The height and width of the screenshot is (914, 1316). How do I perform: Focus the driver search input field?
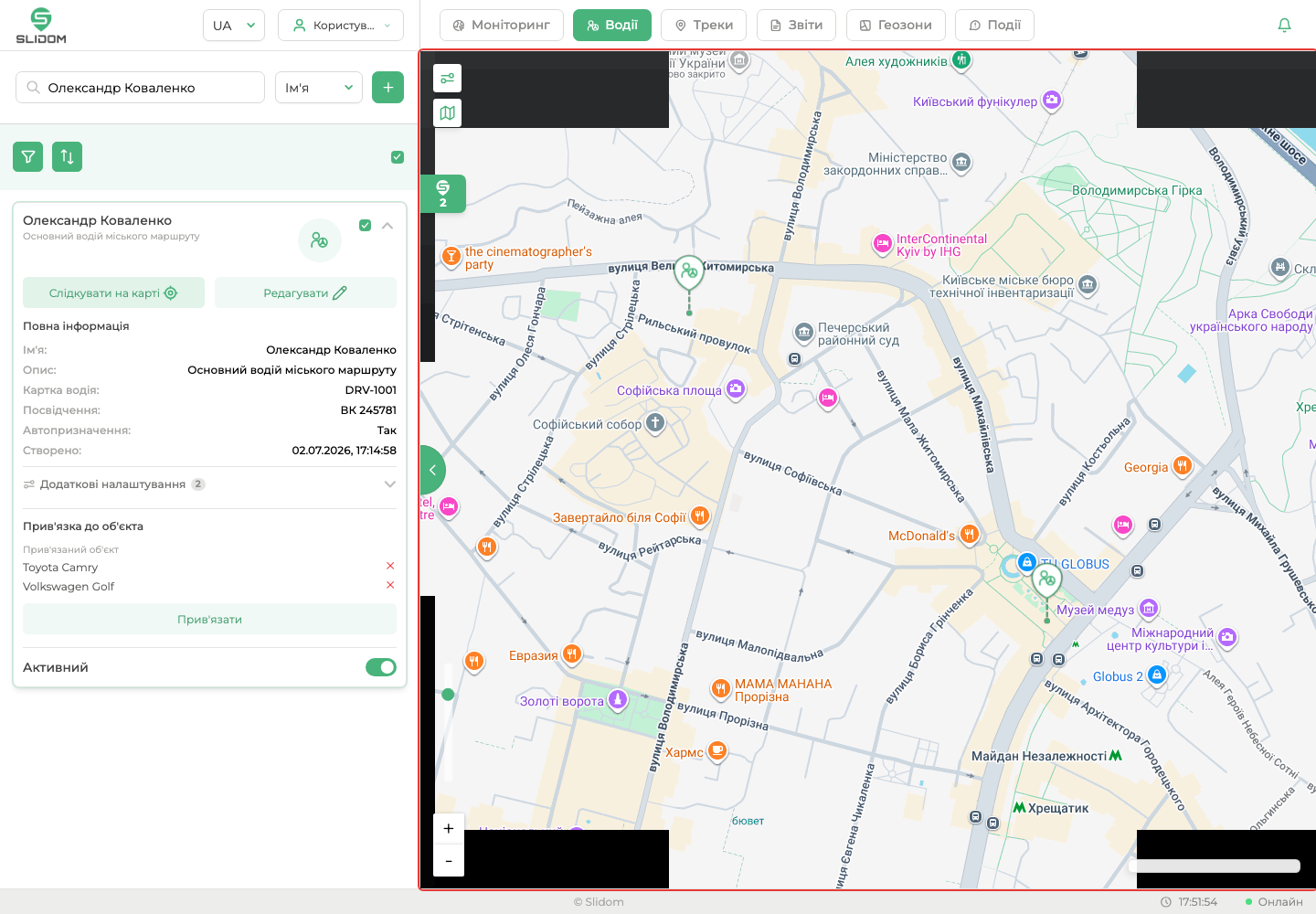click(141, 88)
